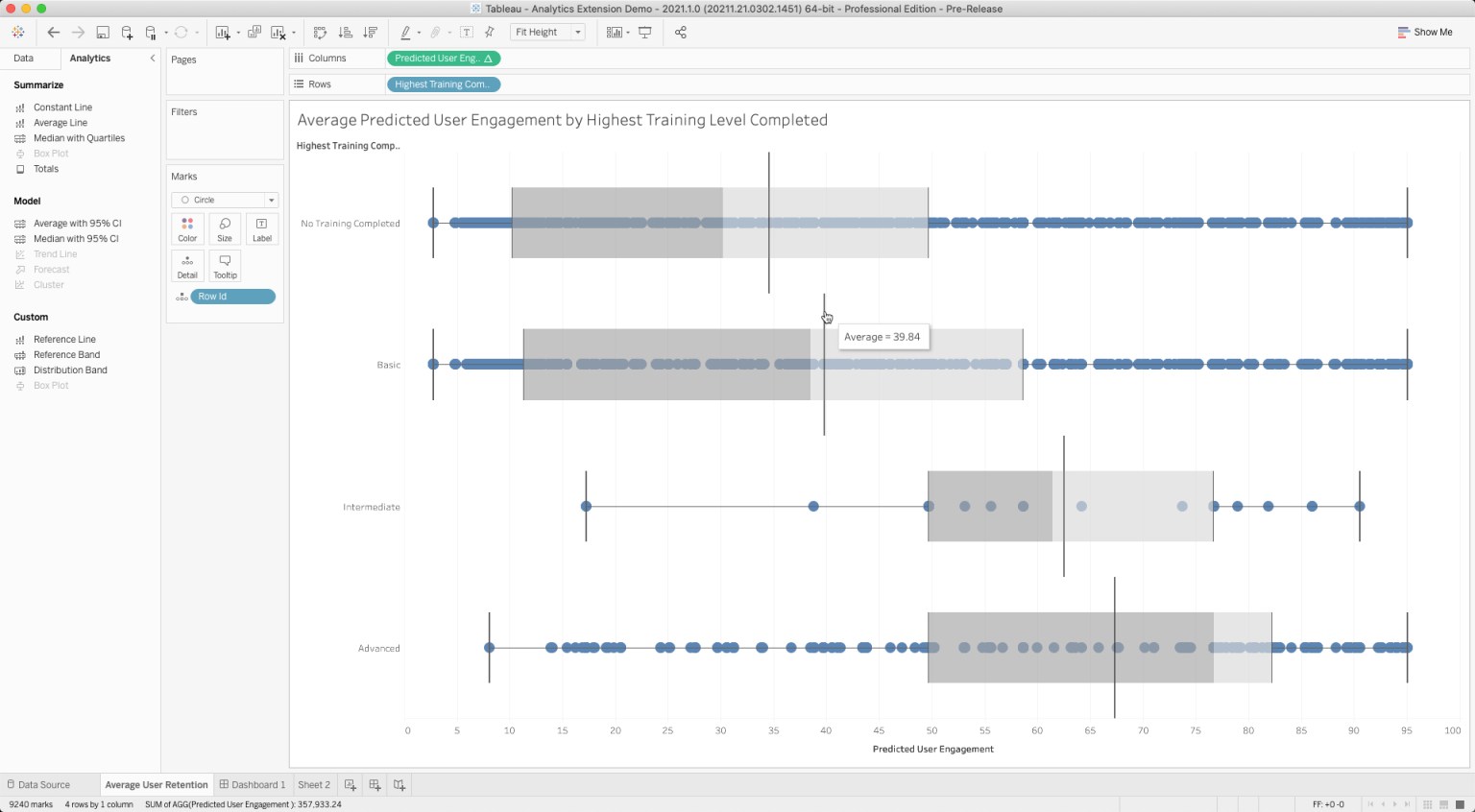Switch to the Data pane tab
Viewport: 1475px width, 812px height.
coord(24,58)
